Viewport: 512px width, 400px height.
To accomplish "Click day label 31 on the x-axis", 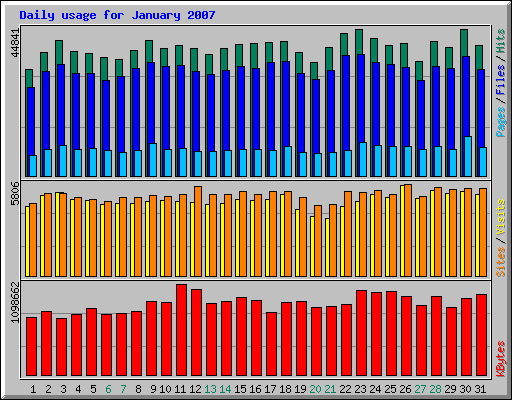I will click(480, 389).
